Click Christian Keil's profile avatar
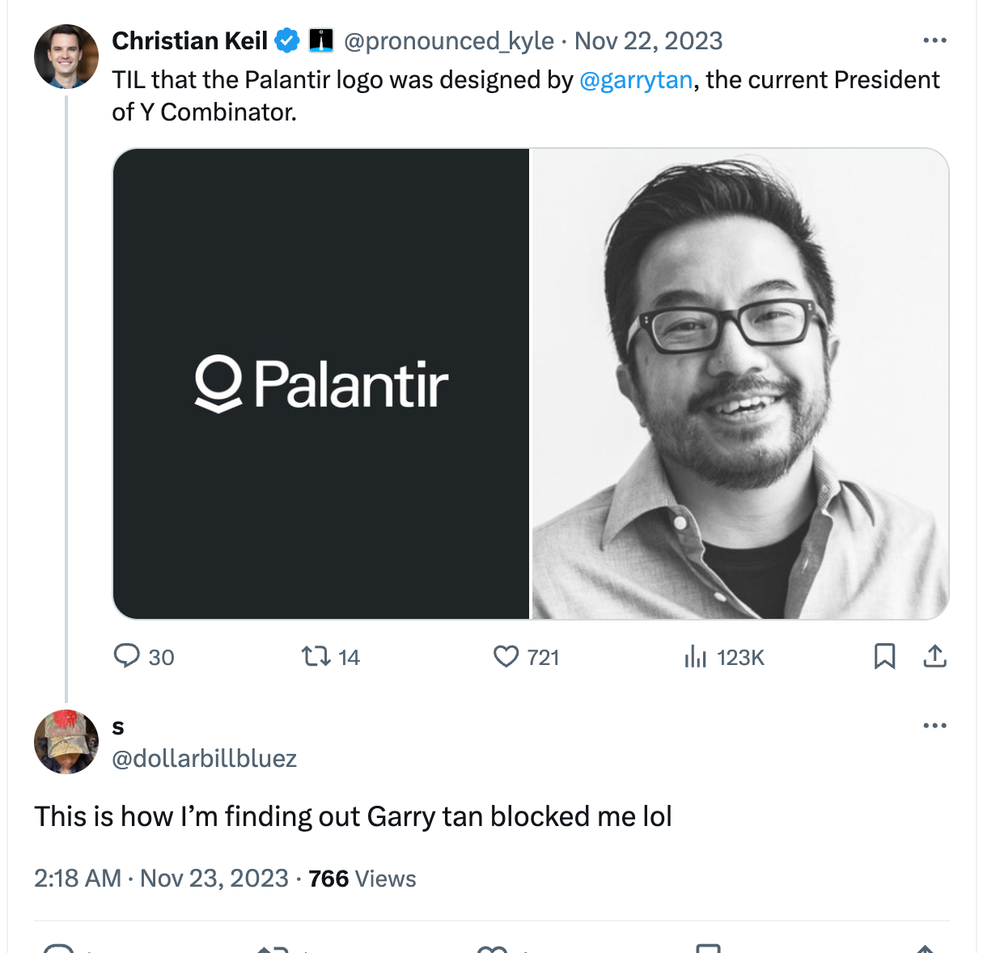The height and width of the screenshot is (953, 1000). [65, 55]
